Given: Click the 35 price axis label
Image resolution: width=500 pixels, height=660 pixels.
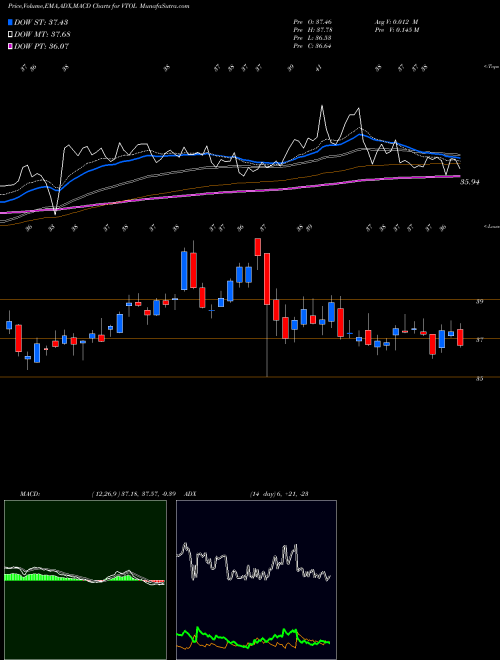Looking at the screenshot, I should coord(479,378).
